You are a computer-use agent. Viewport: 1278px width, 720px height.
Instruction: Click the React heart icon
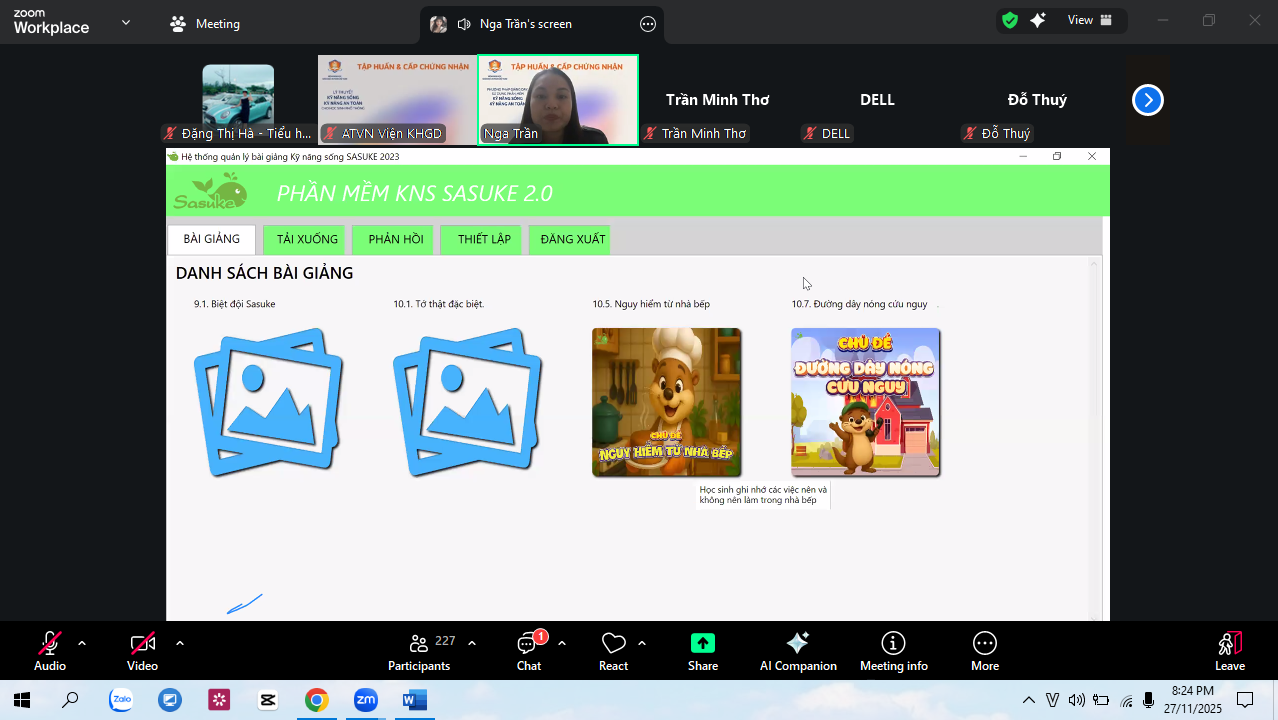613,643
